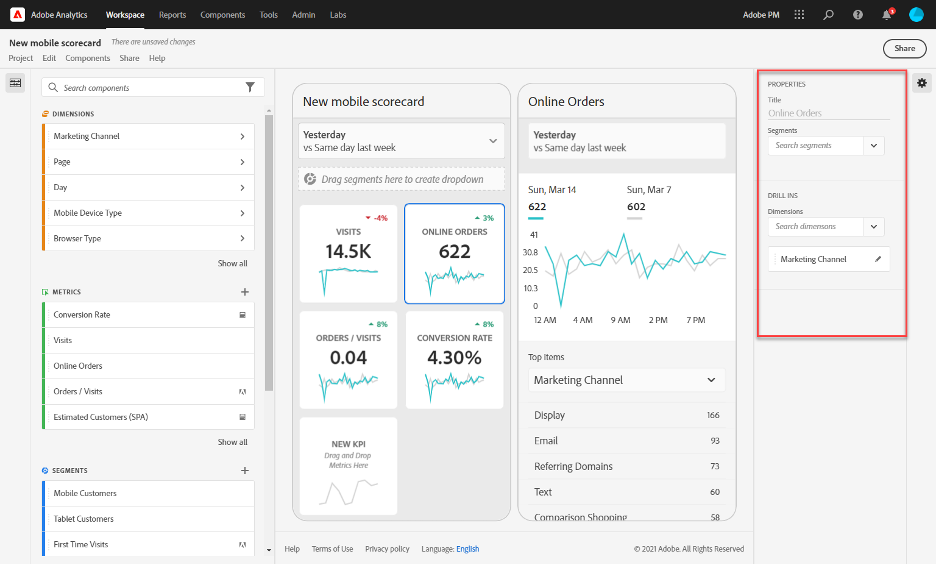Click the Adobe Analytics logo icon

tap(16, 15)
